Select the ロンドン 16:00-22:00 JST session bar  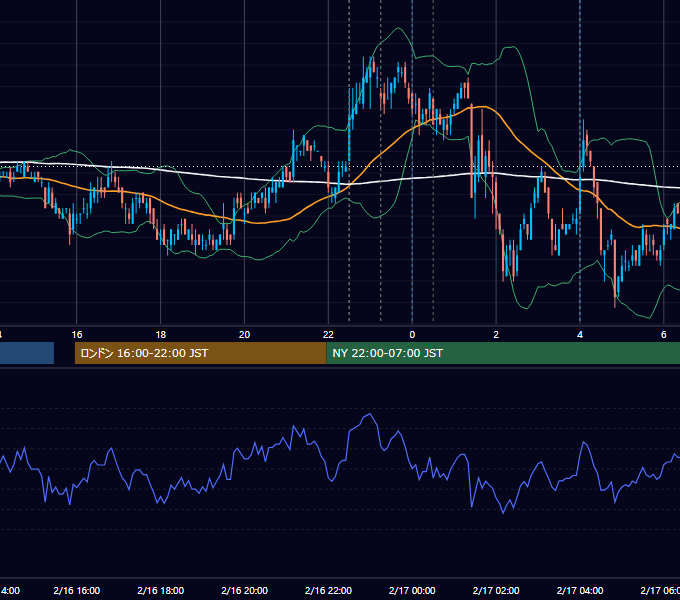click(x=200, y=353)
